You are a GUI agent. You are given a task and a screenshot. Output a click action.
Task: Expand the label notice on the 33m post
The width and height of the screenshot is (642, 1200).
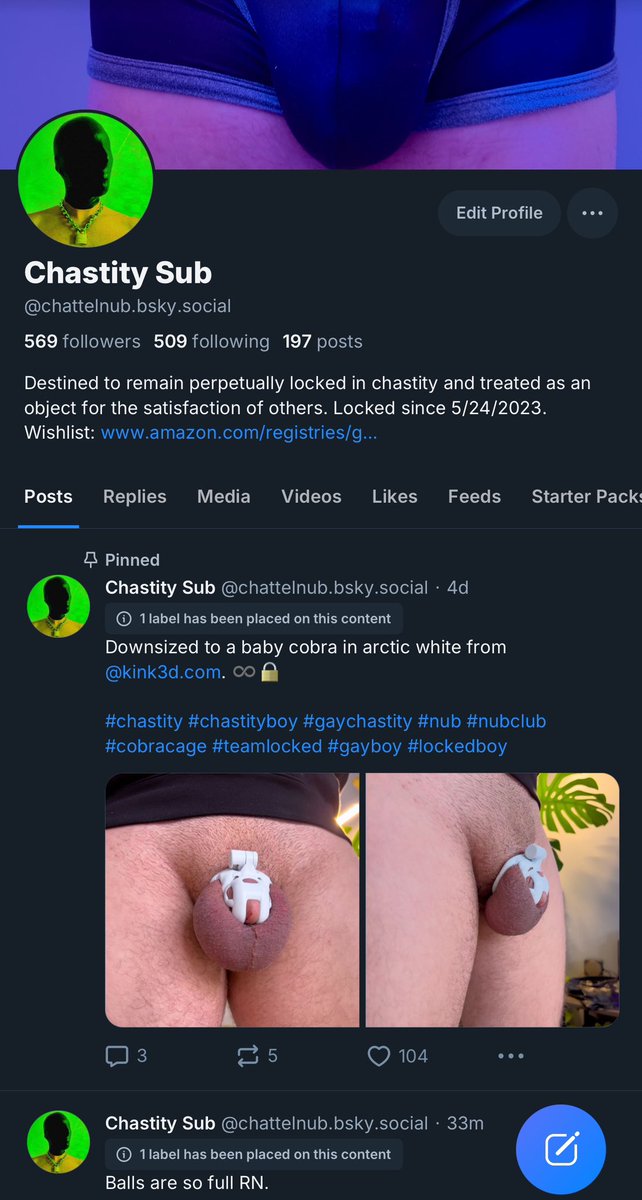tap(254, 1154)
